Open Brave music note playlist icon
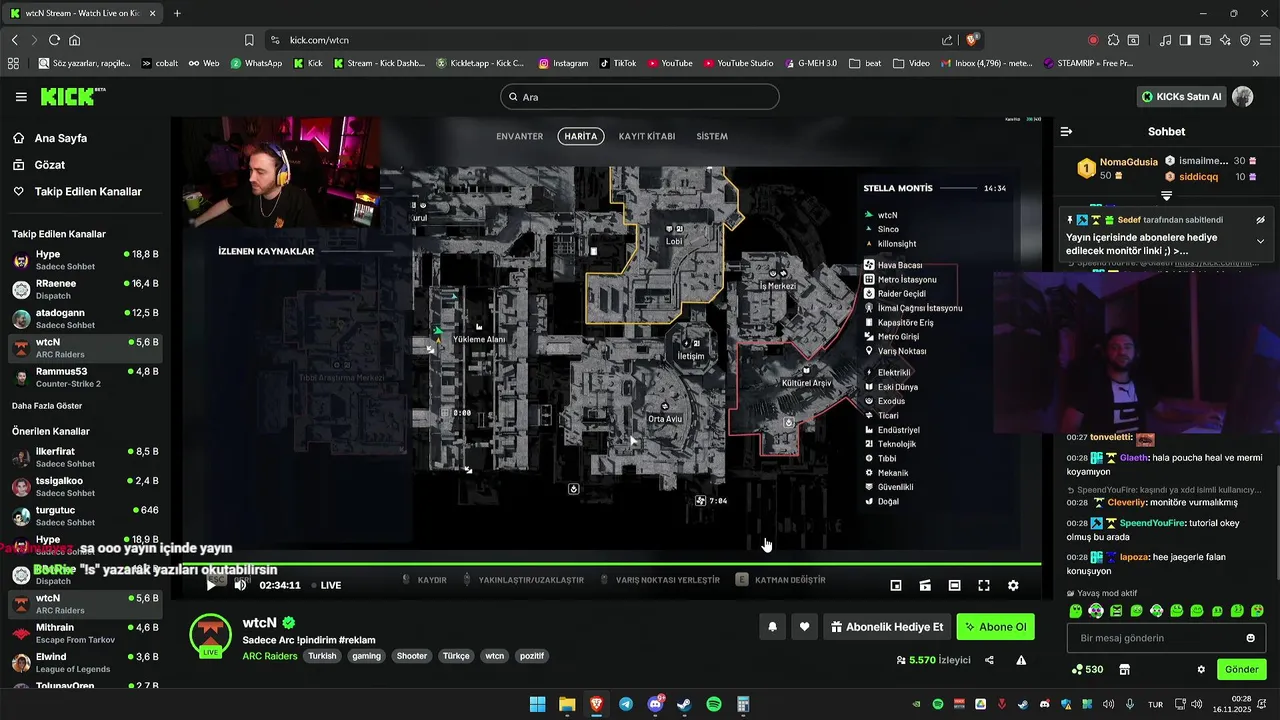 1165,40
